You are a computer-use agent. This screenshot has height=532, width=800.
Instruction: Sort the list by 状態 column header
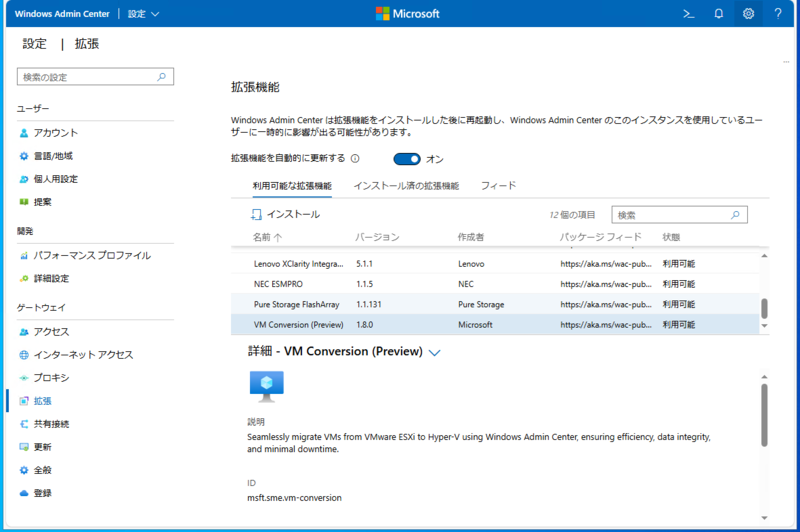coord(671,237)
